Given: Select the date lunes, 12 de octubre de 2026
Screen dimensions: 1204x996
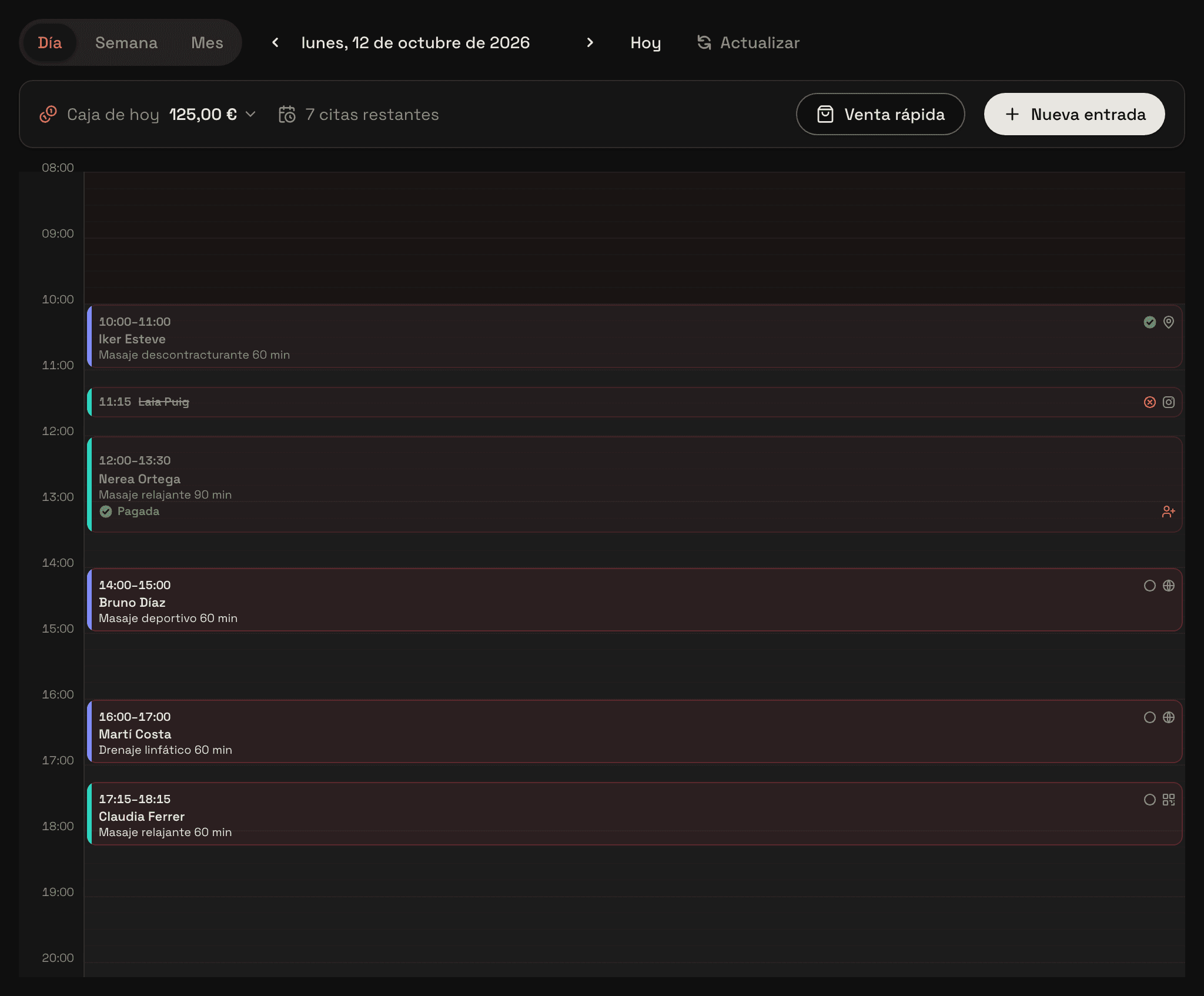Looking at the screenshot, I should click(x=416, y=43).
